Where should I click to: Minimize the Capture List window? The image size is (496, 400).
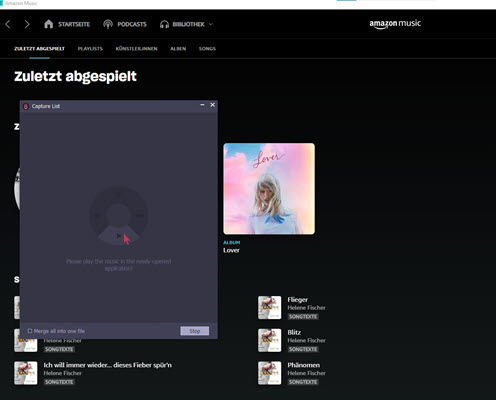(x=202, y=105)
